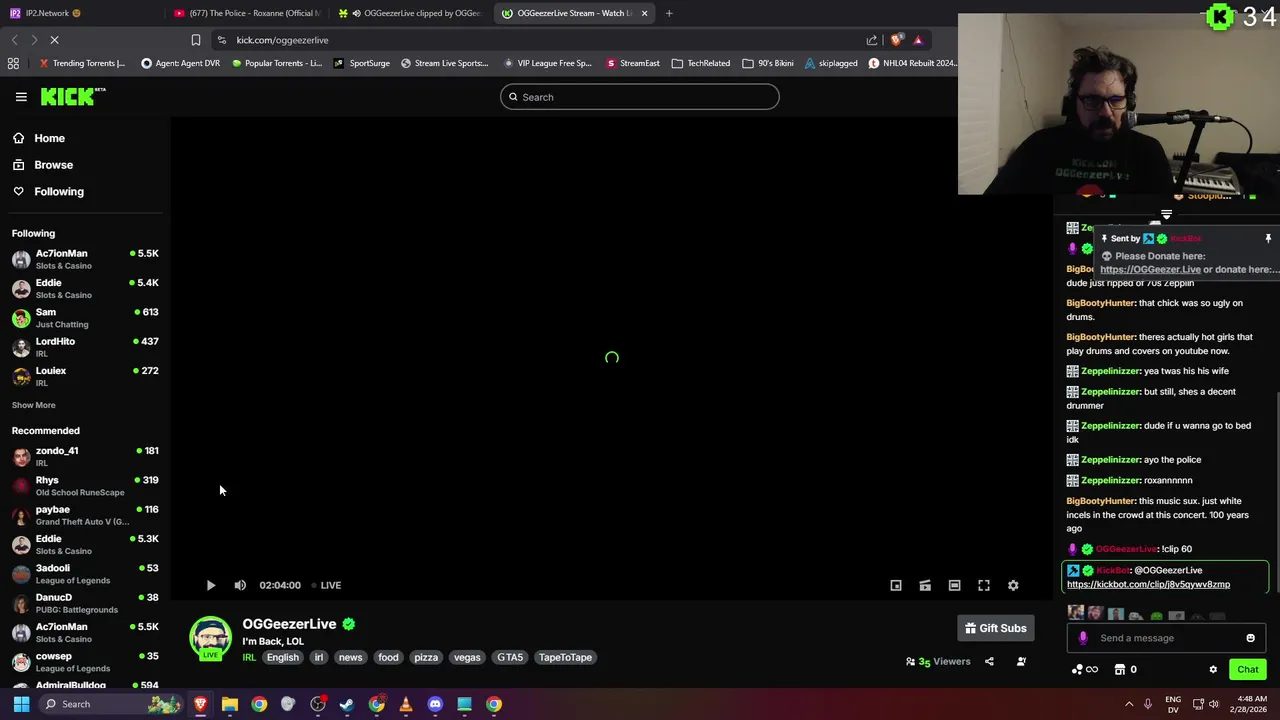The height and width of the screenshot is (720, 1280).
Task: Select the GTA5 stream tag
Action: click(x=510, y=657)
